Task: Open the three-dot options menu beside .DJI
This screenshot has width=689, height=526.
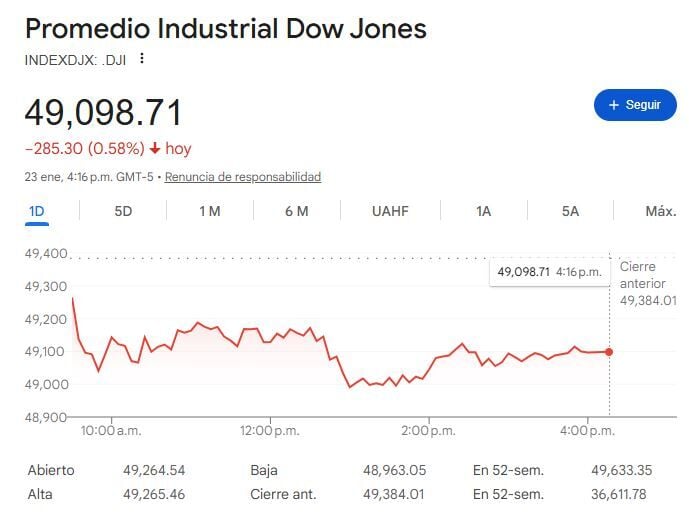Action: (142, 59)
